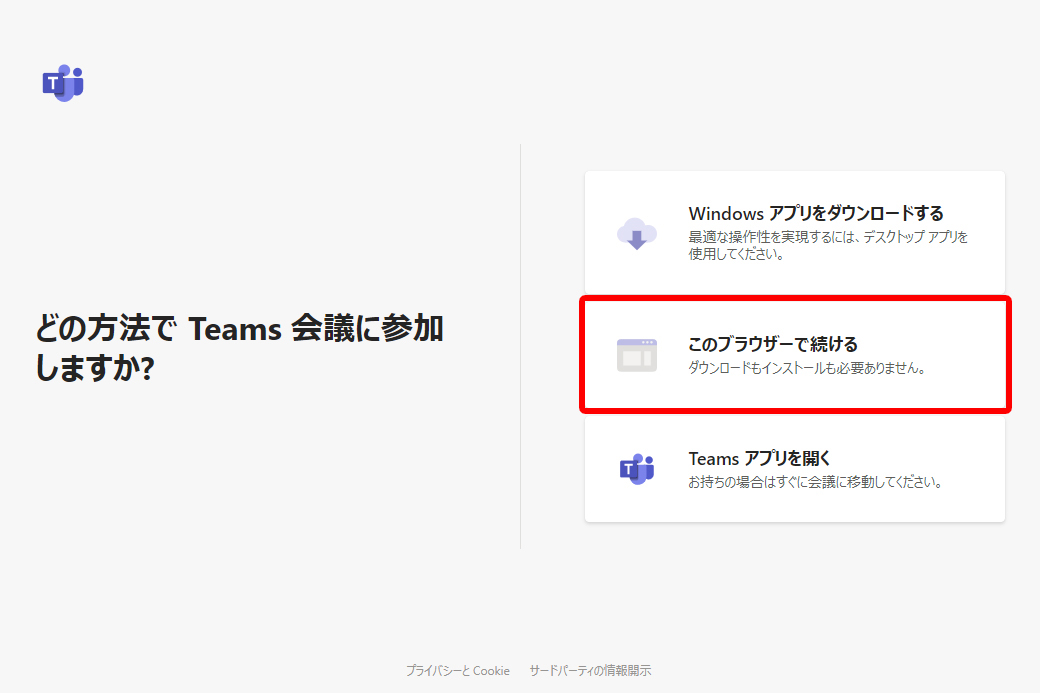Select 'このブラウザーで続ける' to join in browser
The width and height of the screenshot is (1040, 693).
(795, 355)
